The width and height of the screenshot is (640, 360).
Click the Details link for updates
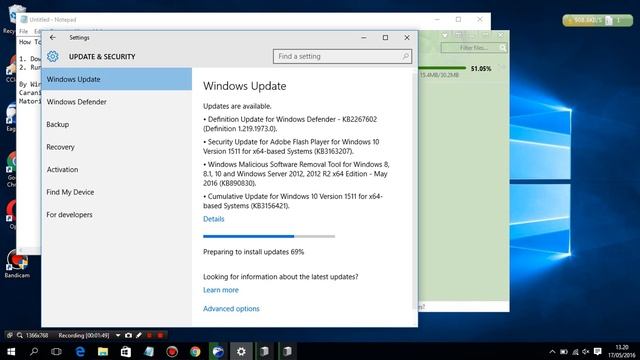coord(213,219)
